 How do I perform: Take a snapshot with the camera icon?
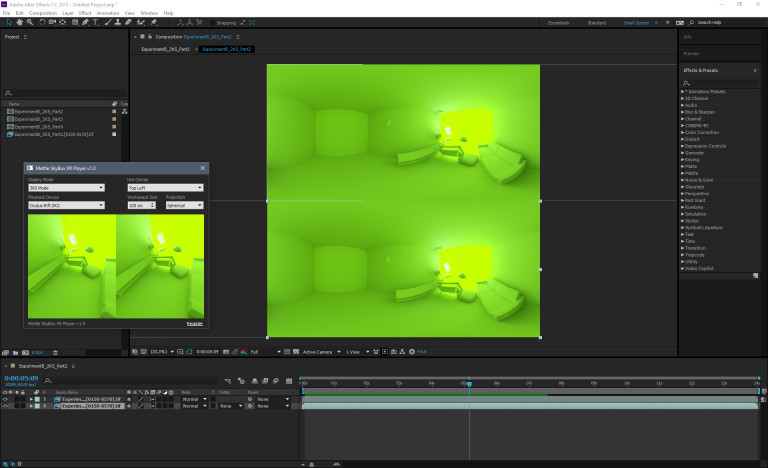tap(227, 352)
